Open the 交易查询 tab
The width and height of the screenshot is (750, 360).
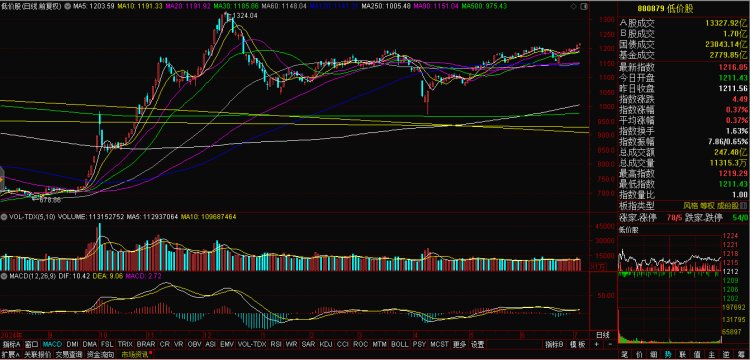pyautogui.click(x=68, y=355)
